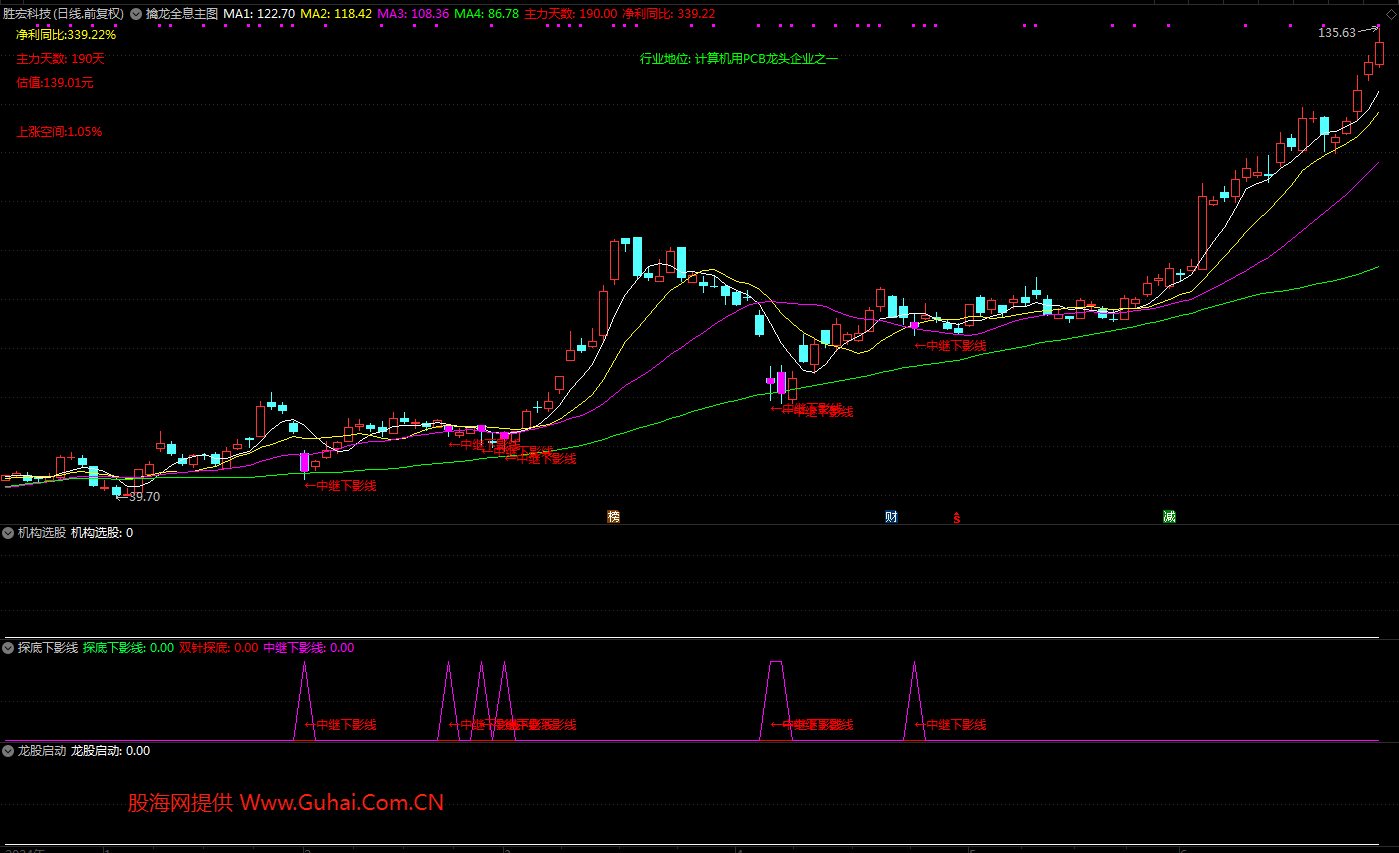The width and height of the screenshot is (1399, 853).
Task: Click 主力天数: 190.00 in header row
Action: point(570,14)
